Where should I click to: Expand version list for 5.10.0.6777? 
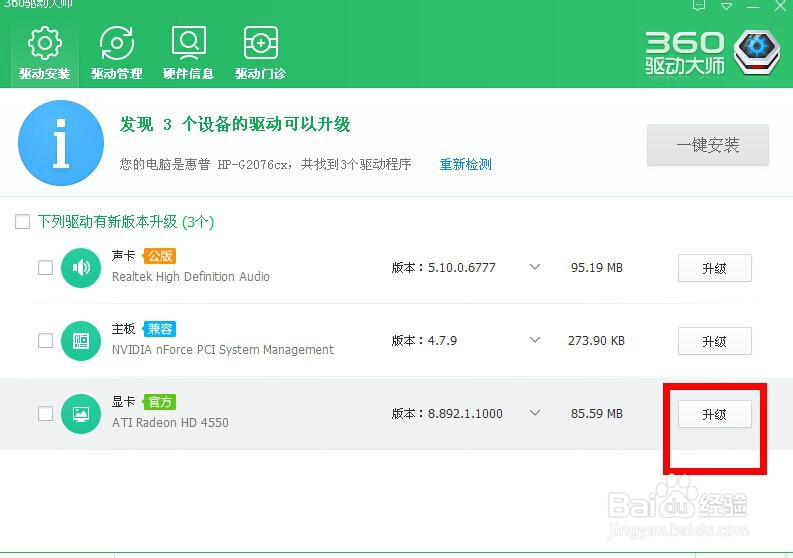pyautogui.click(x=535, y=267)
